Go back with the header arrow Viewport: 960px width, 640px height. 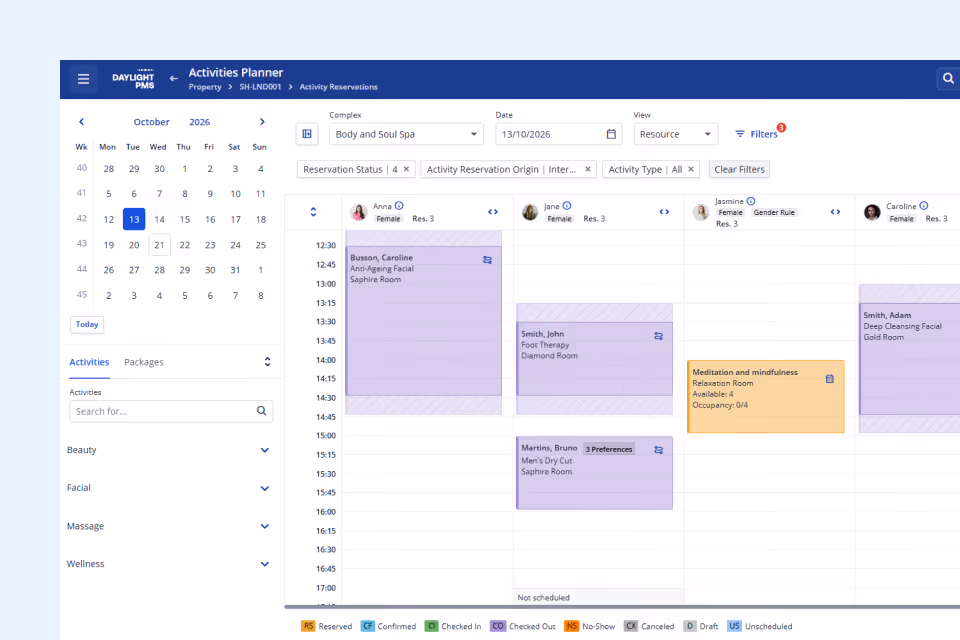[x=174, y=78]
